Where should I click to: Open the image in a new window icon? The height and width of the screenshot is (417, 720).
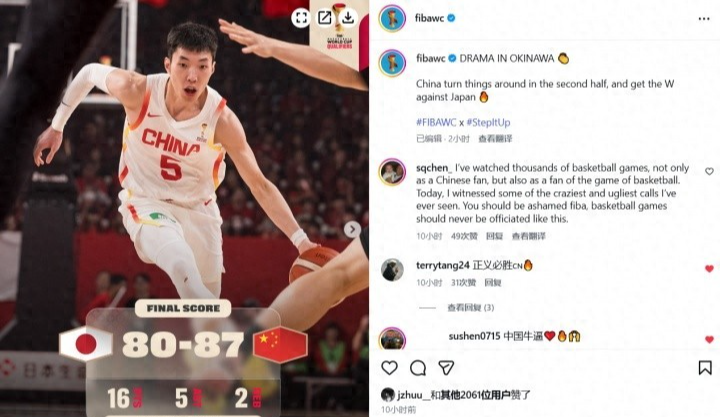(325, 18)
